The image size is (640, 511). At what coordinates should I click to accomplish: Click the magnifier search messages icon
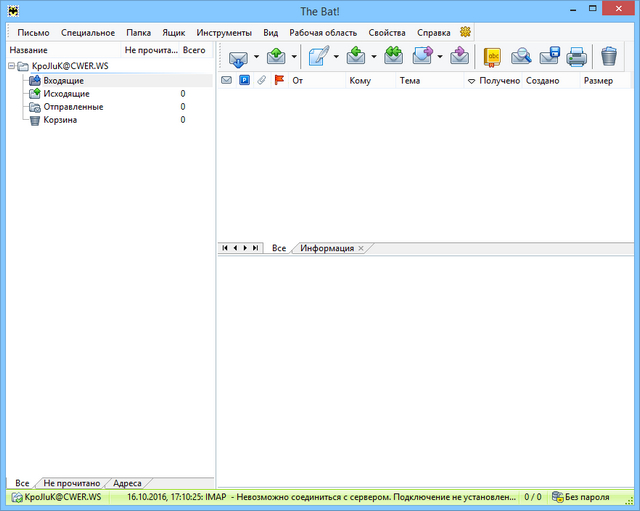[x=521, y=57]
